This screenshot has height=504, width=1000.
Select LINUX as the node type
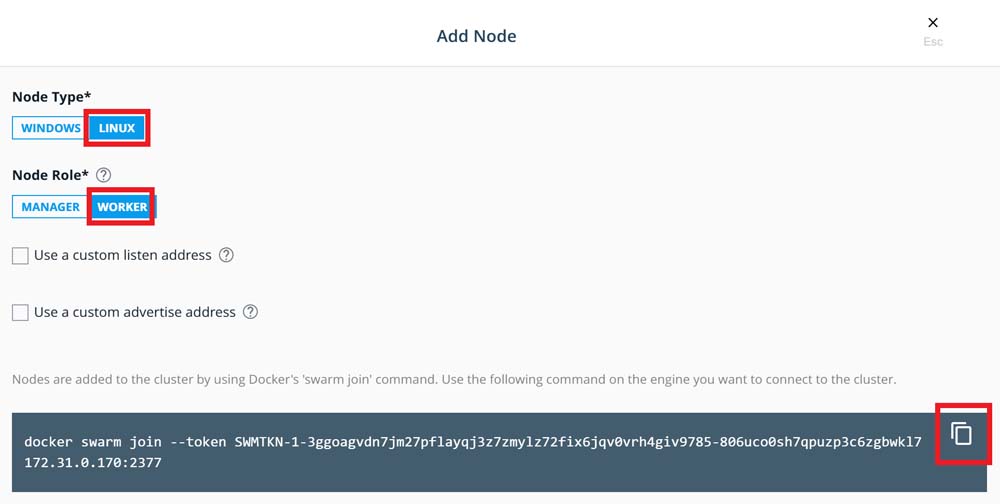[x=117, y=128]
